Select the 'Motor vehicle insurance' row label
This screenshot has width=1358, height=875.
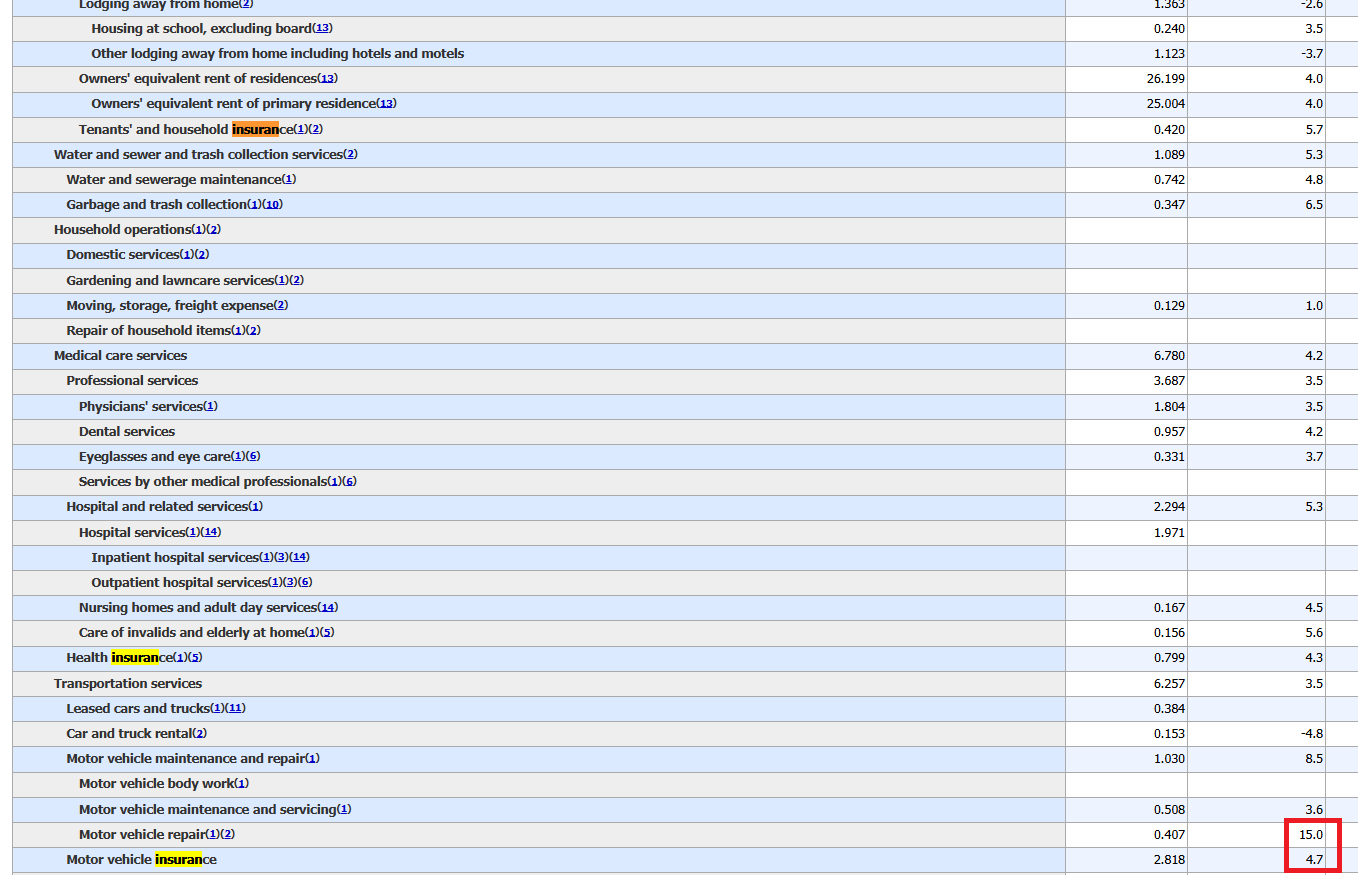click(141, 859)
